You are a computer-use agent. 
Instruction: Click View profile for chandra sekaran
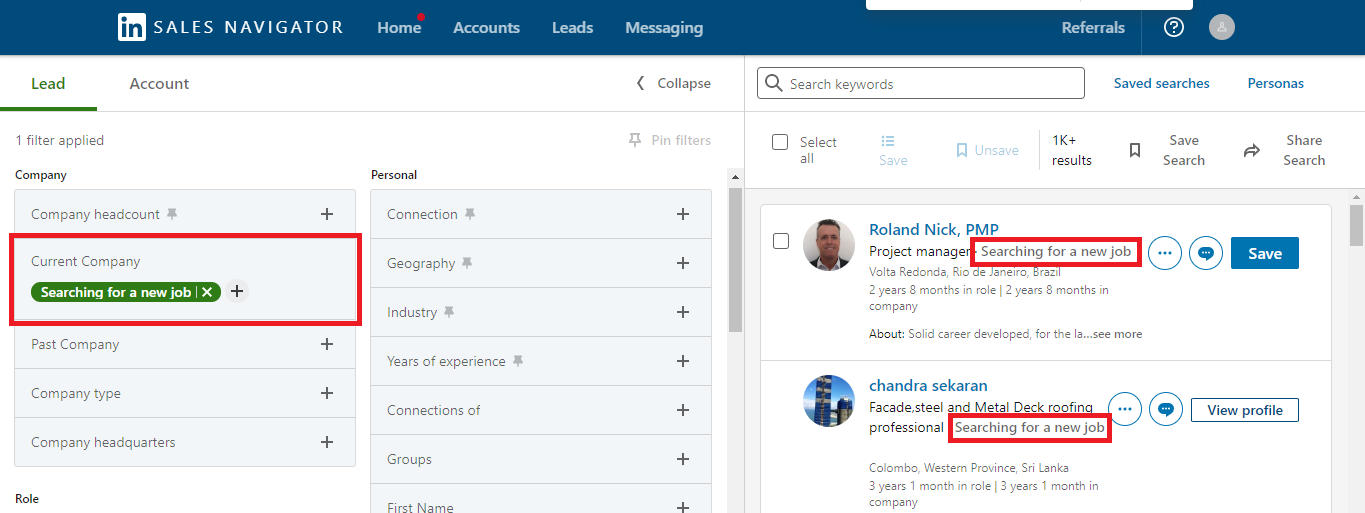(1244, 410)
